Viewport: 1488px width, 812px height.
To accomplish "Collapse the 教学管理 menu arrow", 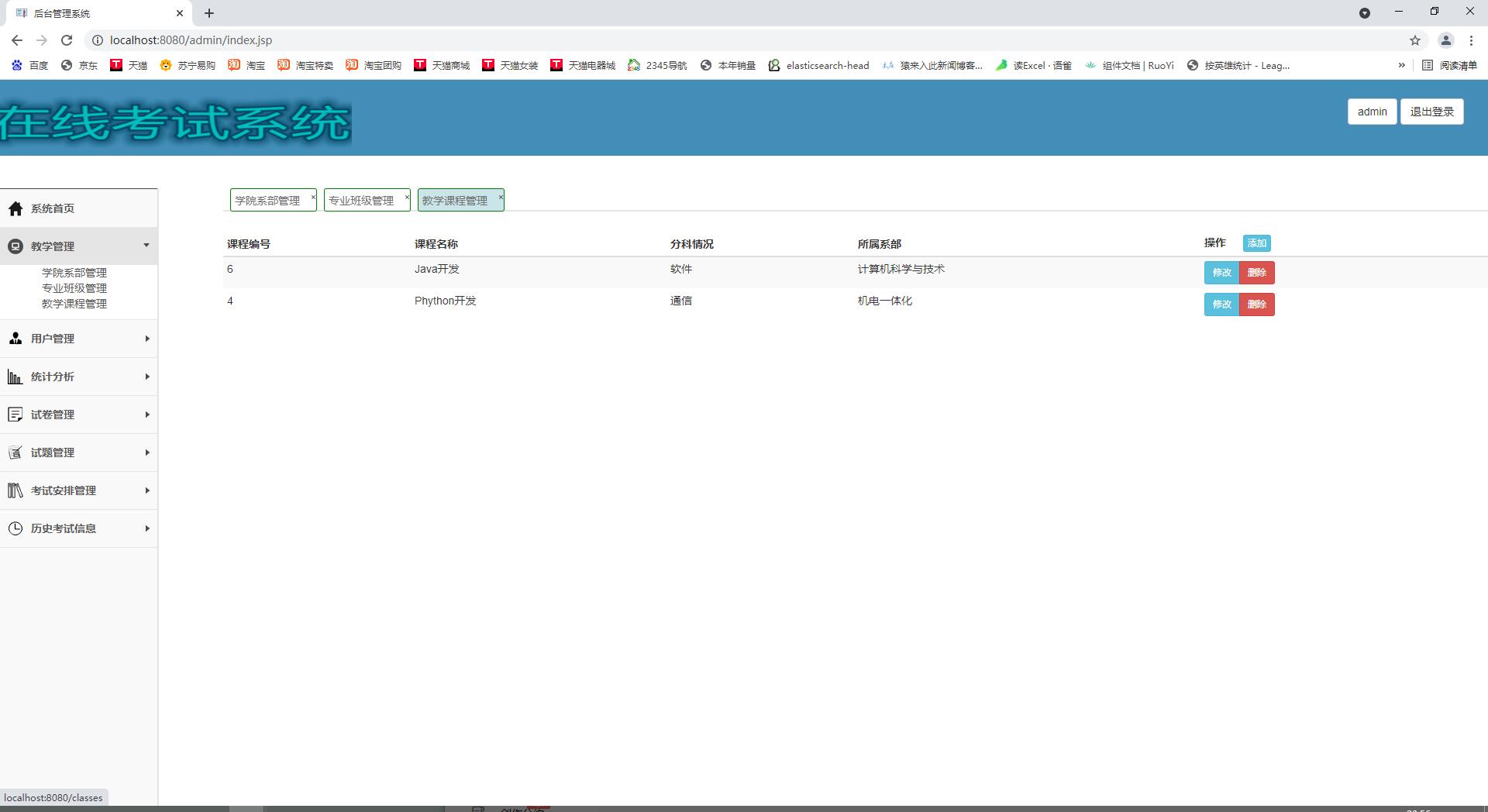I will click(x=146, y=246).
